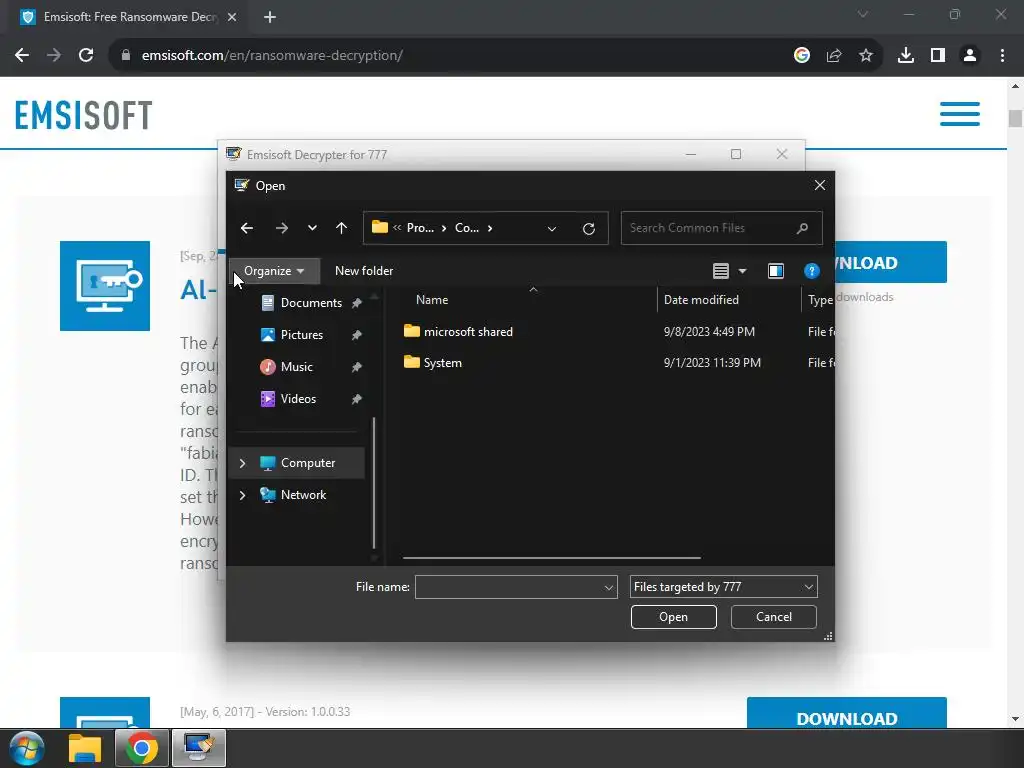Open Chrome profile menu
The height and width of the screenshot is (768, 1024).
970,56
